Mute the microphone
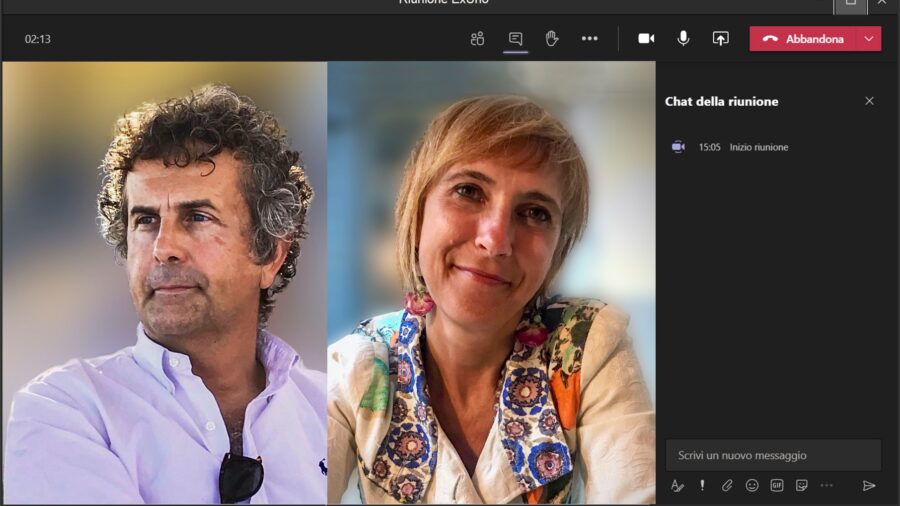900x506 pixels. click(x=683, y=39)
